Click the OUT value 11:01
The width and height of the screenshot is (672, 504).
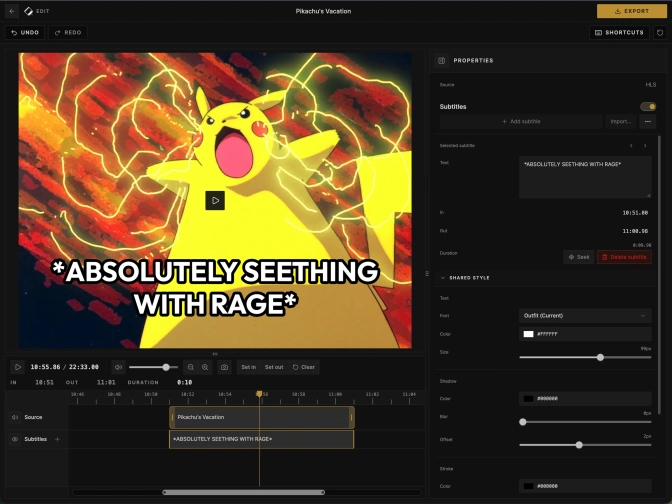point(106,382)
